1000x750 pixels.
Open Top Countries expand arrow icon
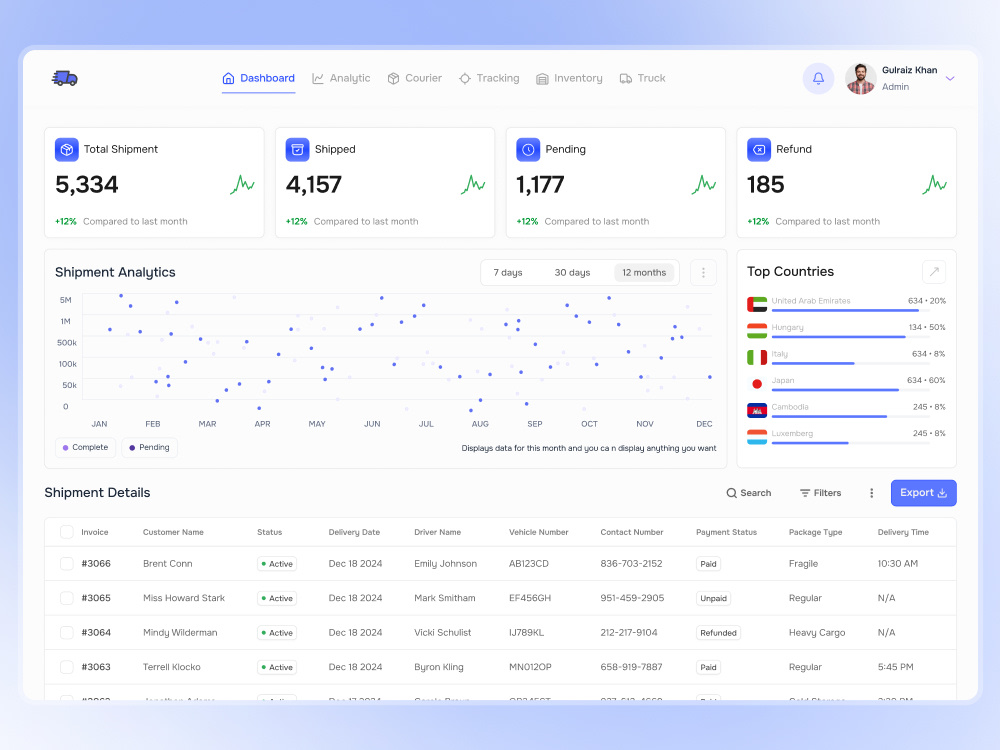934,272
